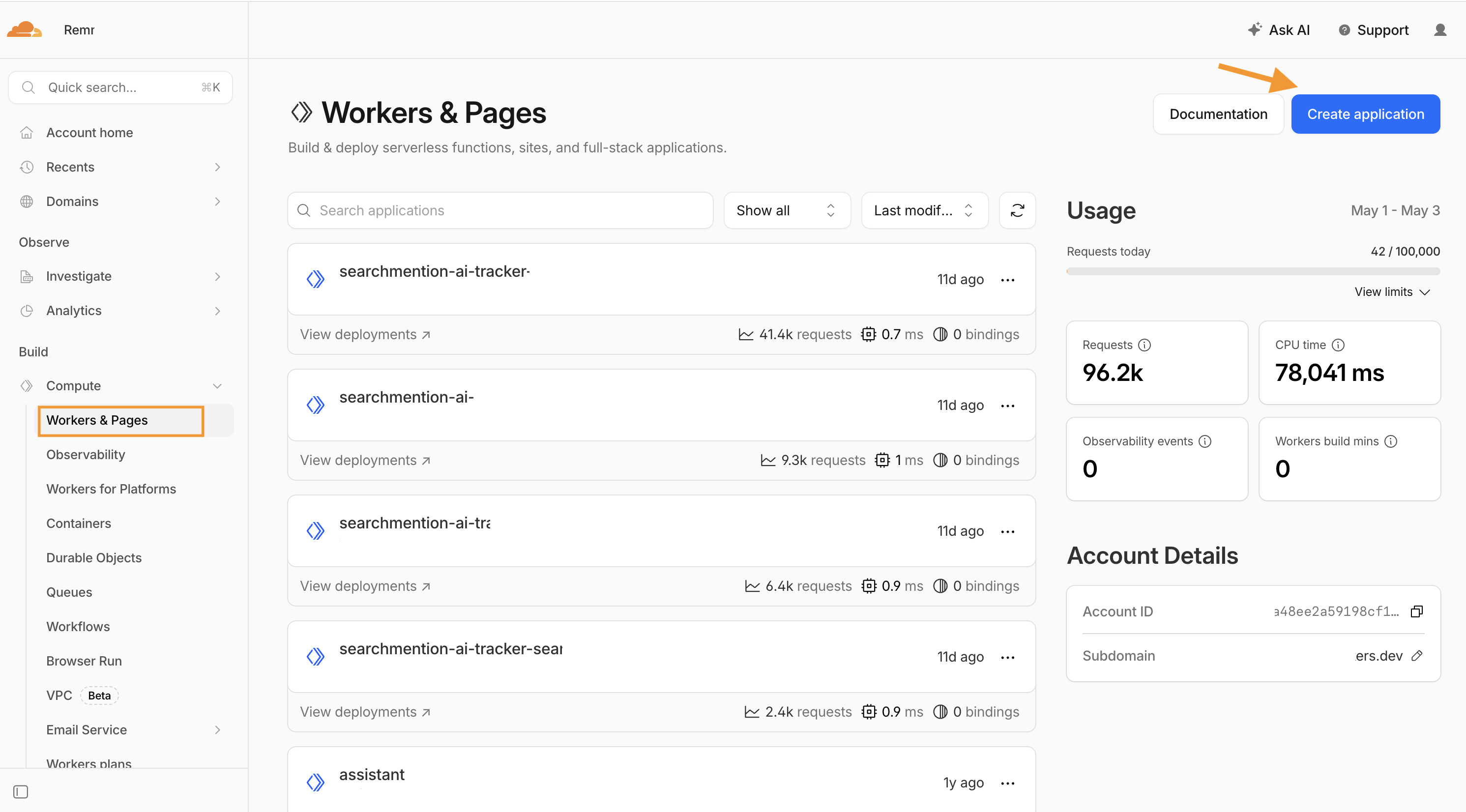
Task: Open the Last modified sort dropdown
Action: click(x=924, y=210)
